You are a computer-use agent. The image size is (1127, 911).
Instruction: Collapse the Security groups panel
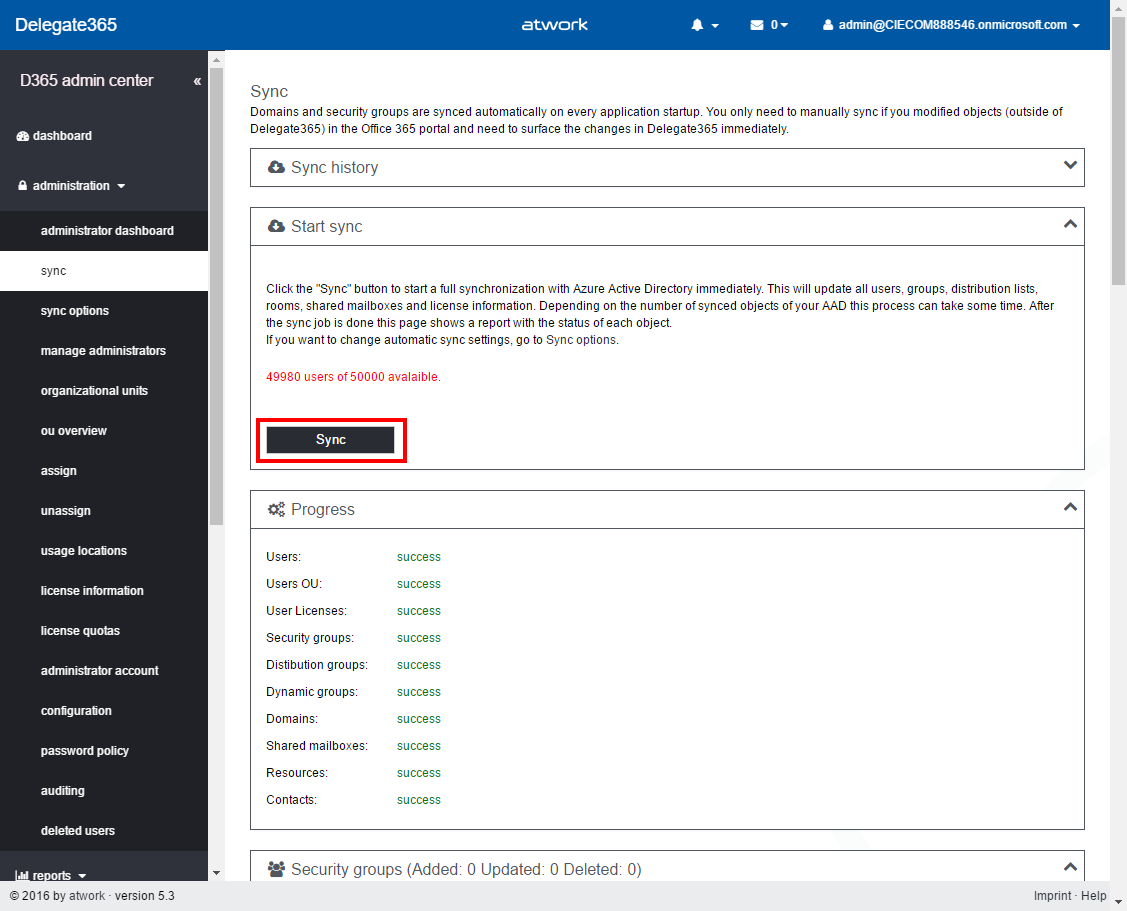[1070, 867]
